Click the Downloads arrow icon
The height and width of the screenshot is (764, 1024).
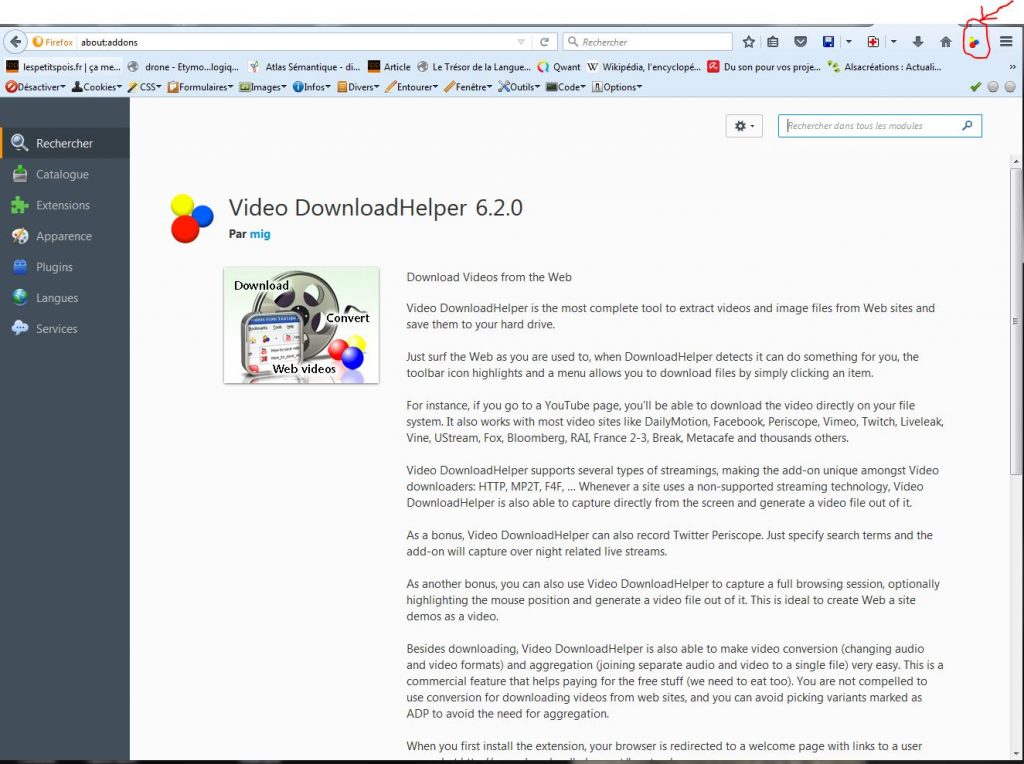pos(918,42)
